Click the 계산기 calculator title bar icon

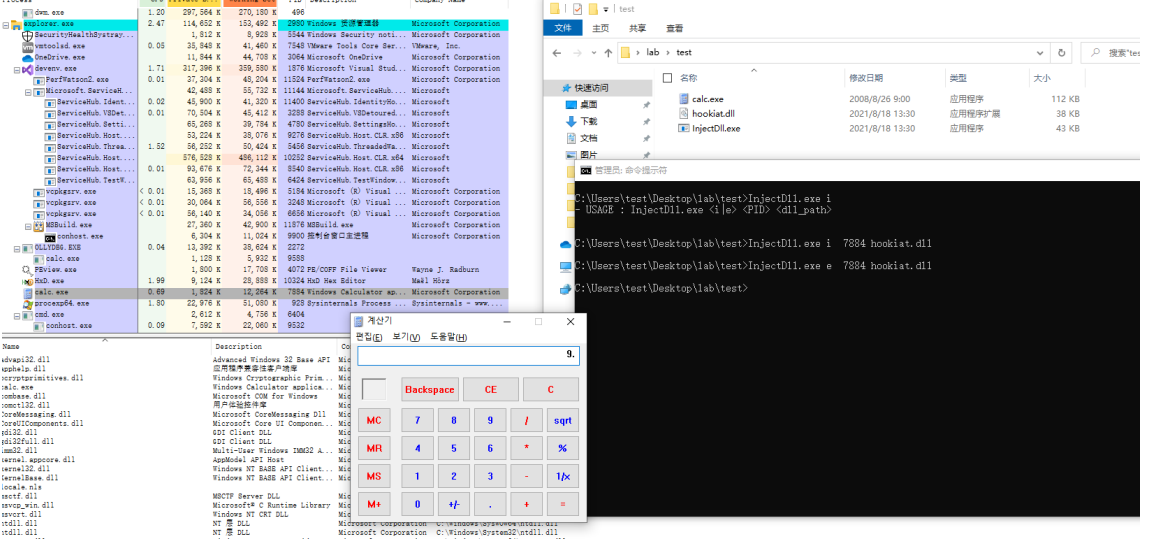pyautogui.click(x=358, y=321)
